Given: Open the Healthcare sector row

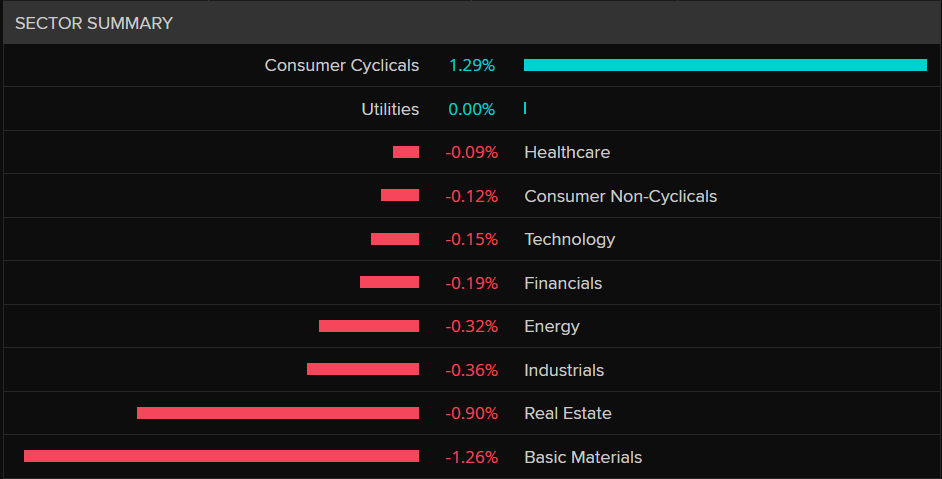Looking at the screenshot, I should click(x=566, y=152).
